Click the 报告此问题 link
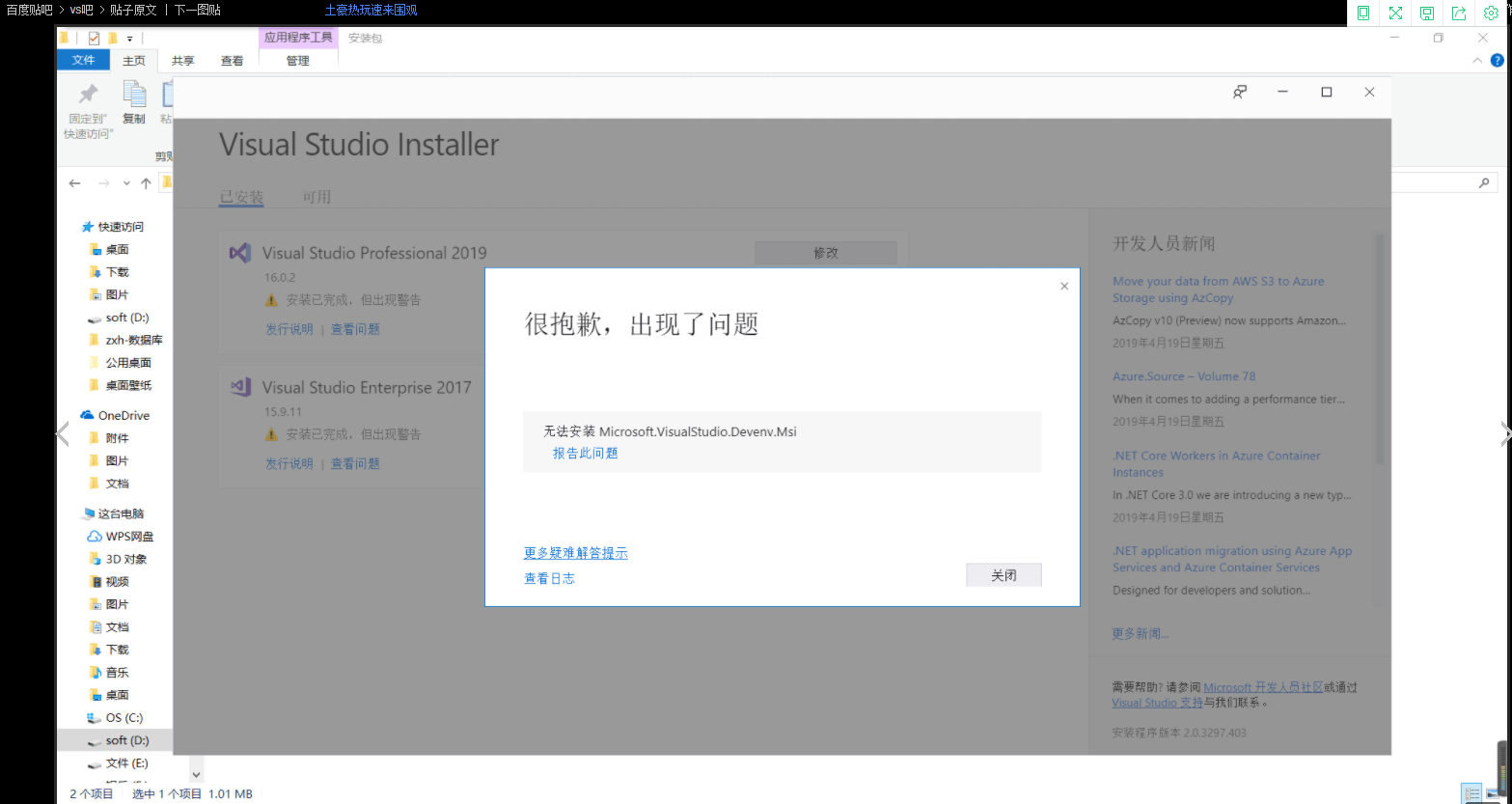Screen dimensions: 1512x804 coord(585,453)
